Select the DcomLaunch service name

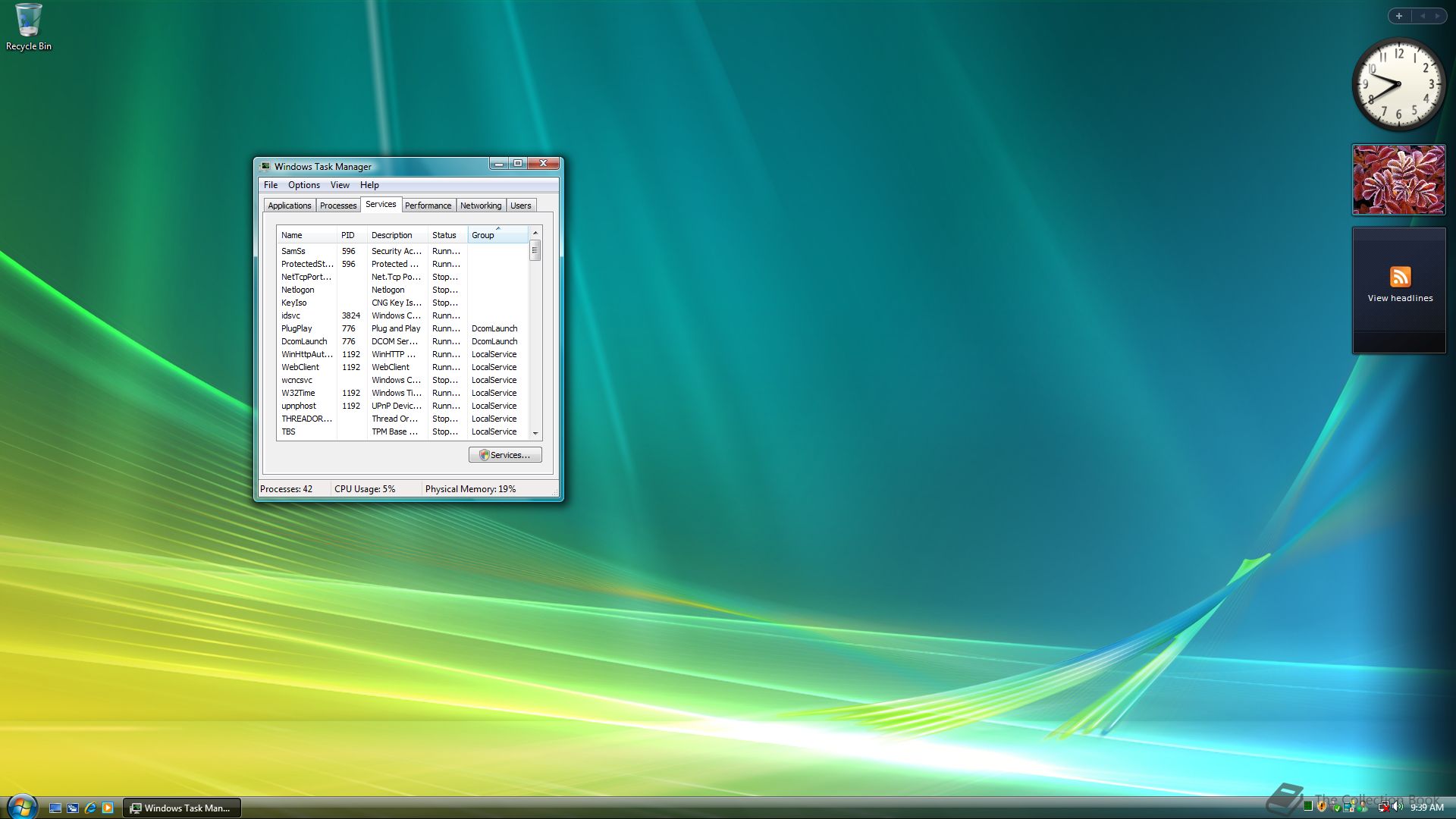click(304, 341)
